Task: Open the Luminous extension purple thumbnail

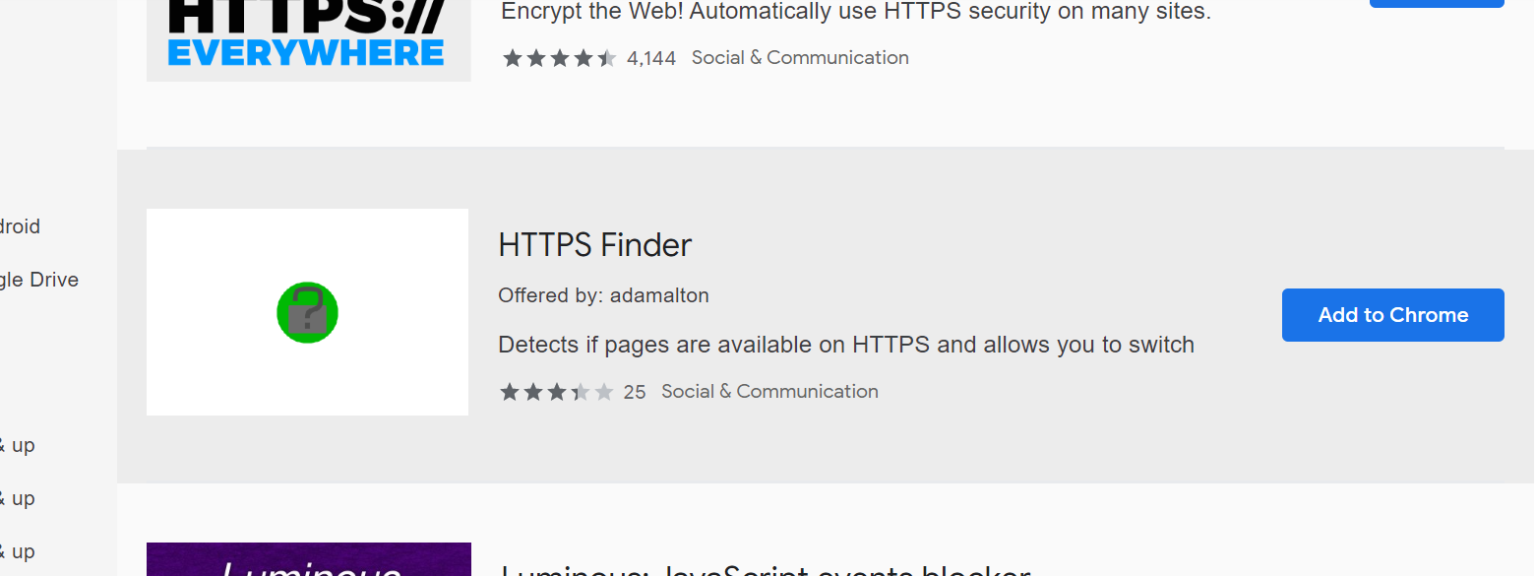Action: coord(307,559)
